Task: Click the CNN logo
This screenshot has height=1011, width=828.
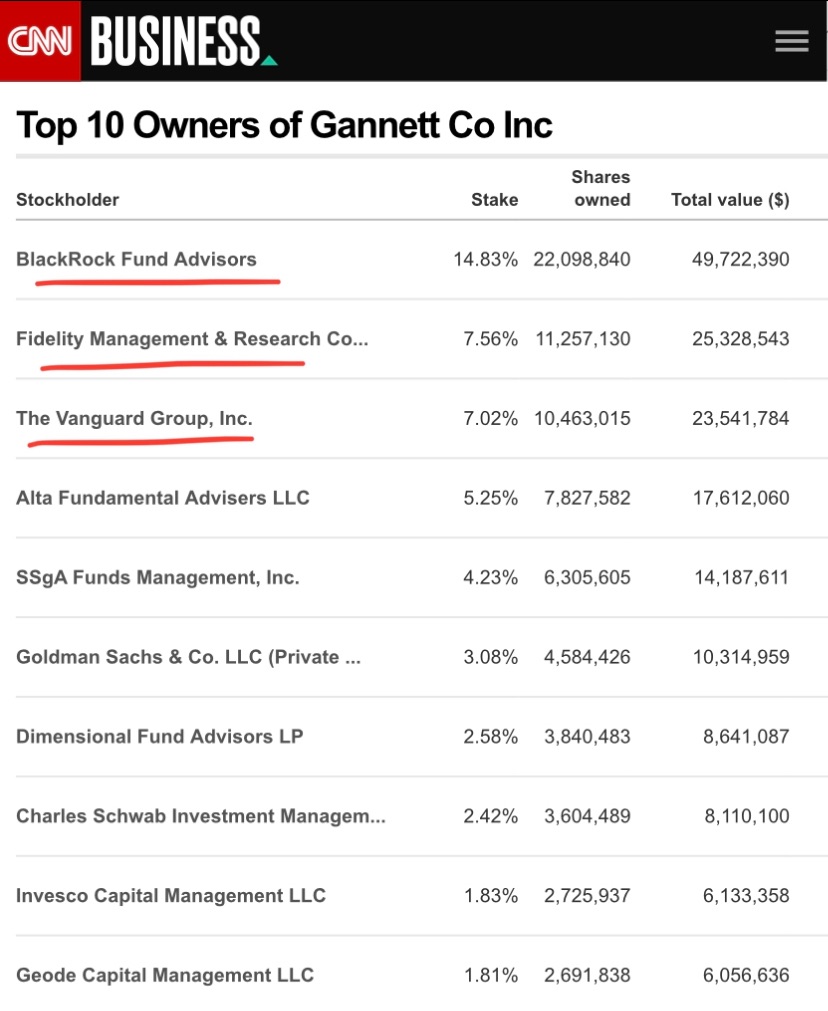Action: pyautogui.click(x=40, y=40)
